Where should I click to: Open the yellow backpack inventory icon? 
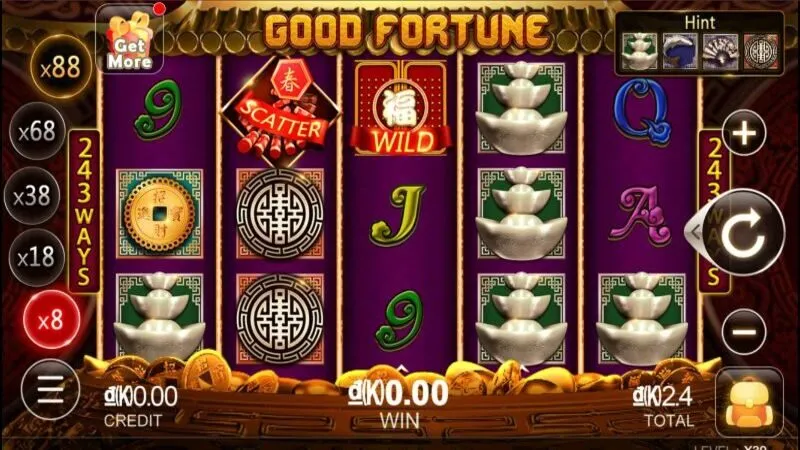(749, 403)
